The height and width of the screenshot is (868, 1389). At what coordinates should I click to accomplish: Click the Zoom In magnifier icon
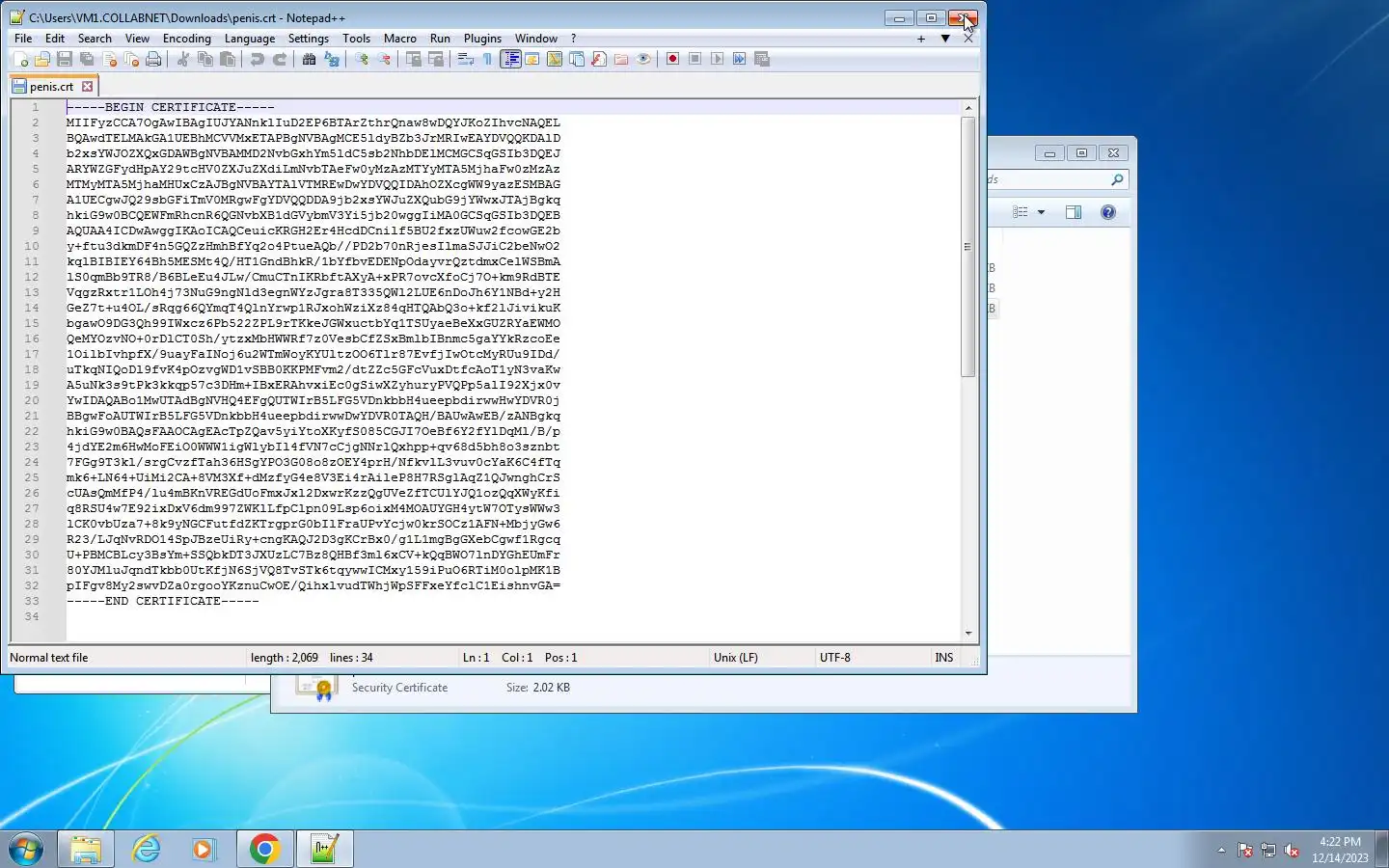[x=362, y=59]
